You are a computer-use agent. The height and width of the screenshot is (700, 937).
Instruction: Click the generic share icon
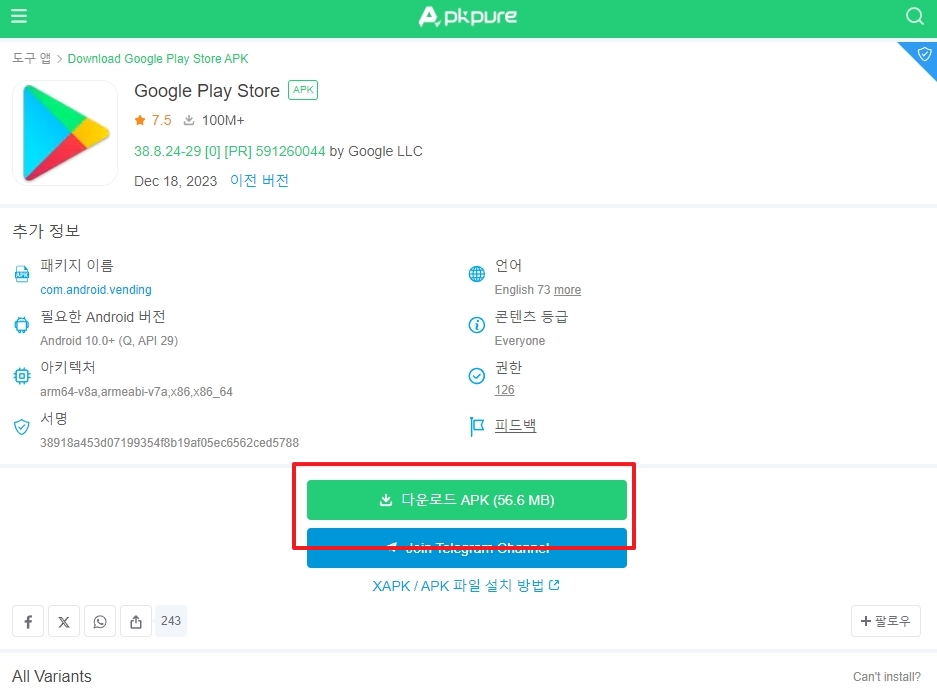136,621
